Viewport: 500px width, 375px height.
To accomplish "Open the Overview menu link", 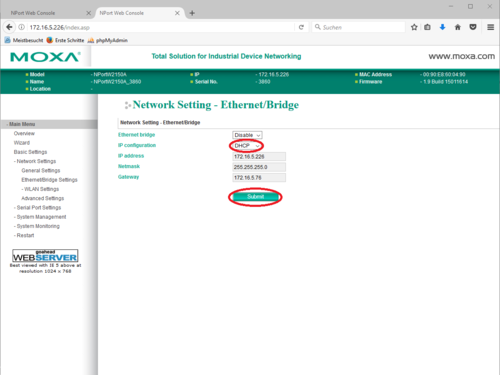I will pyautogui.click(x=24, y=133).
